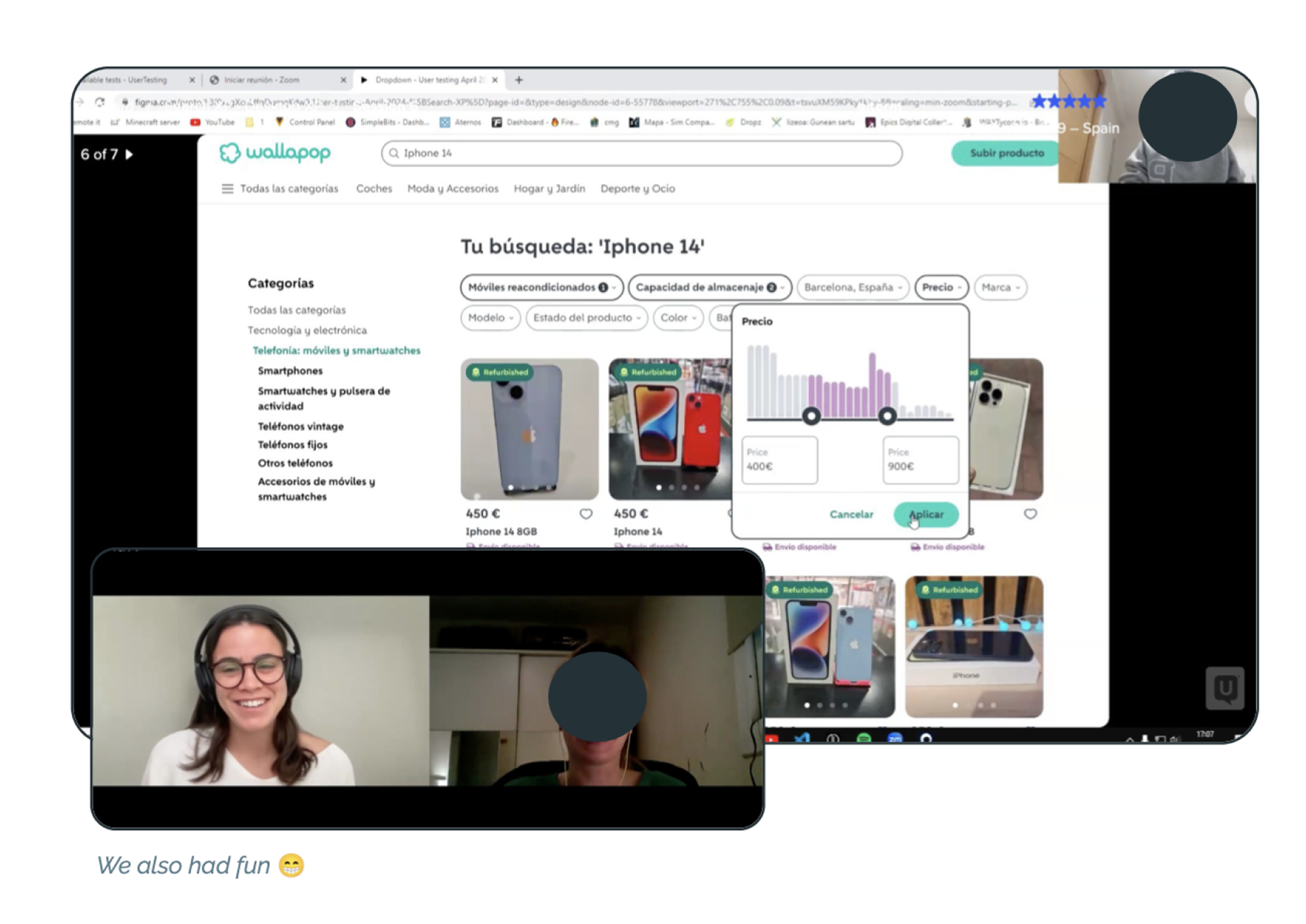Expand the Marca filter dropdown
The image size is (1306, 924).
1000,287
